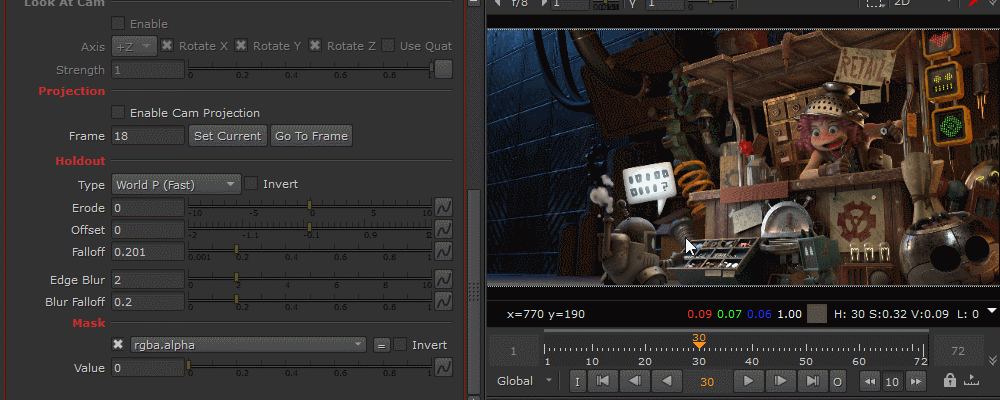Click the previous f-stop arrow
The image size is (1000, 400).
coord(497,3)
